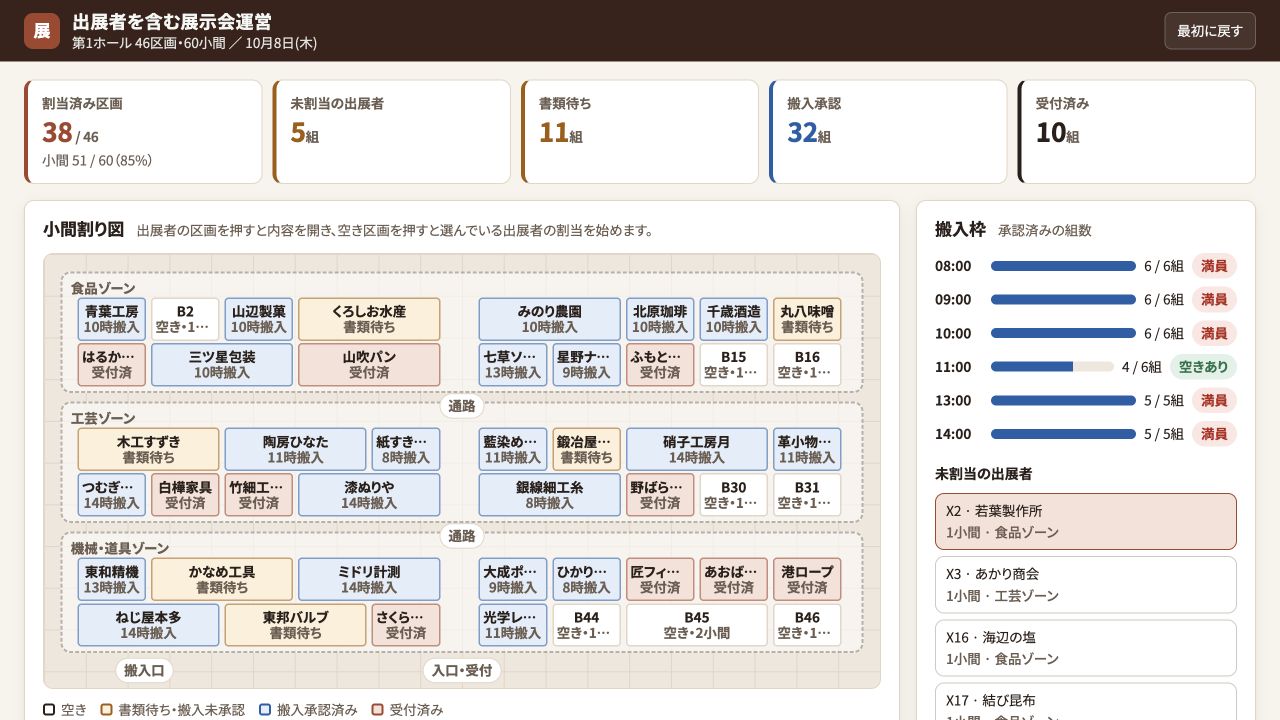Click the 展 app logo icon
This screenshot has height=720, width=1280.
pos(42,31)
